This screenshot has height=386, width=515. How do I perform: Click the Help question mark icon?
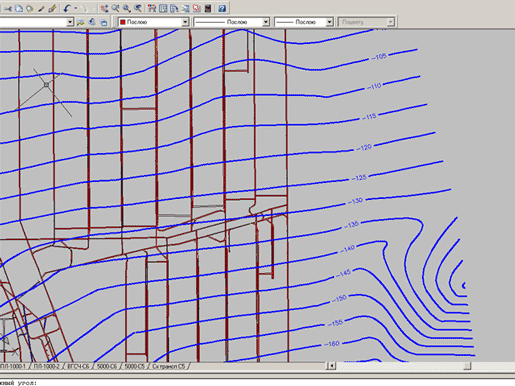coord(222,8)
